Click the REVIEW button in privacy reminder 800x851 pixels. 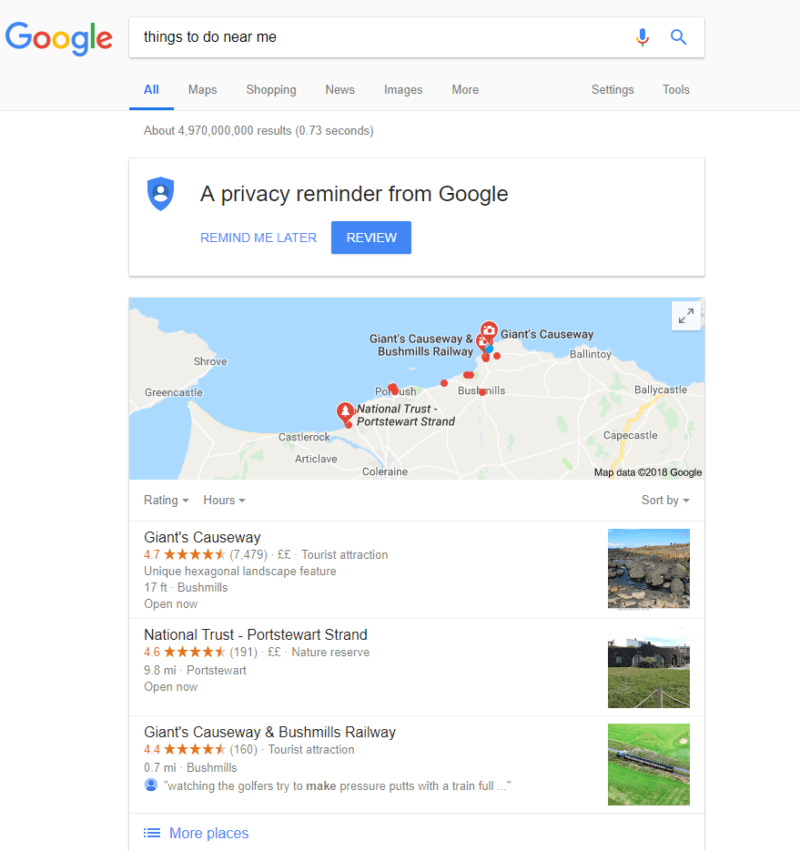371,237
